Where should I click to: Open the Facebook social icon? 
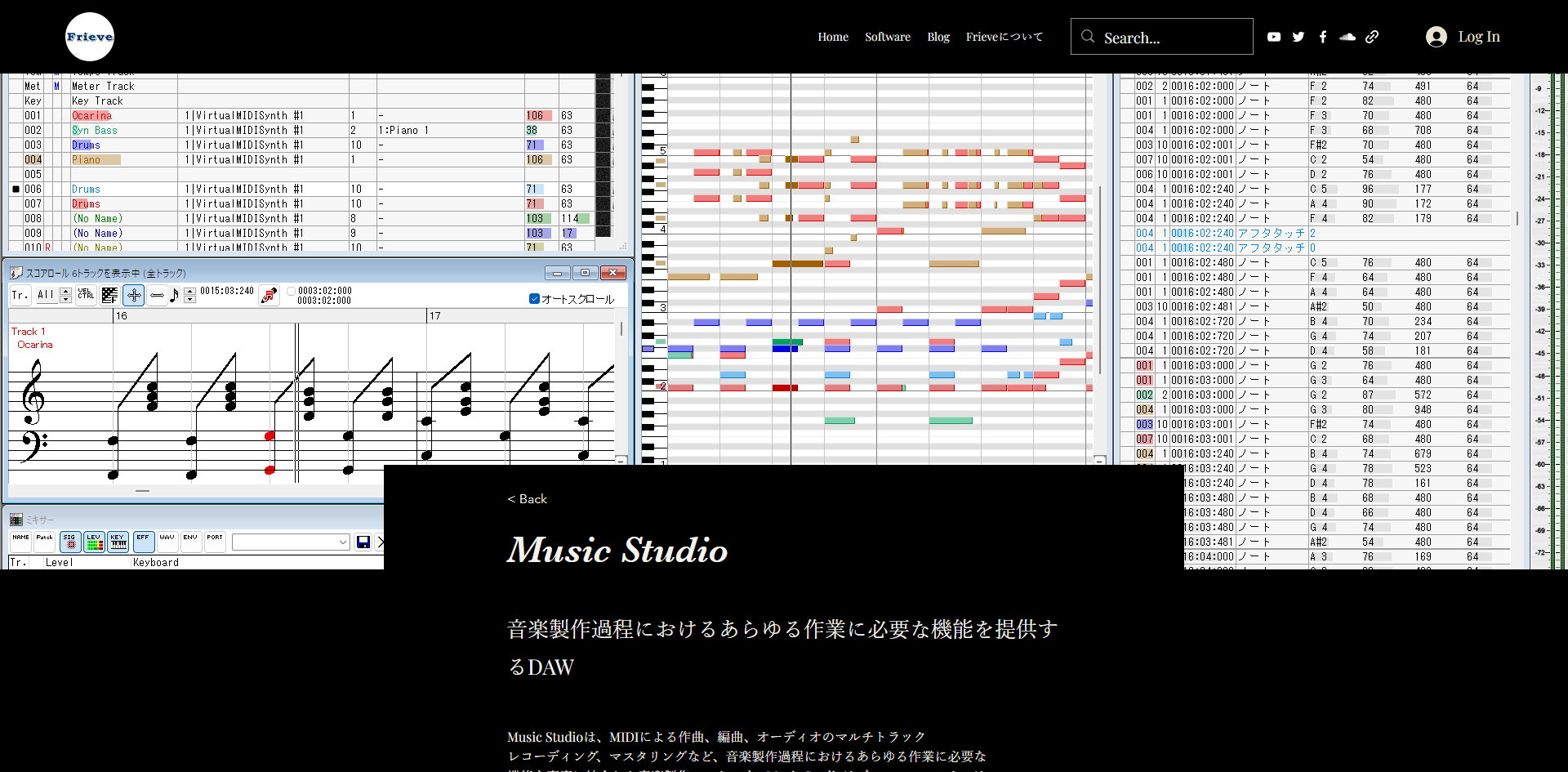pyautogui.click(x=1323, y=37)
